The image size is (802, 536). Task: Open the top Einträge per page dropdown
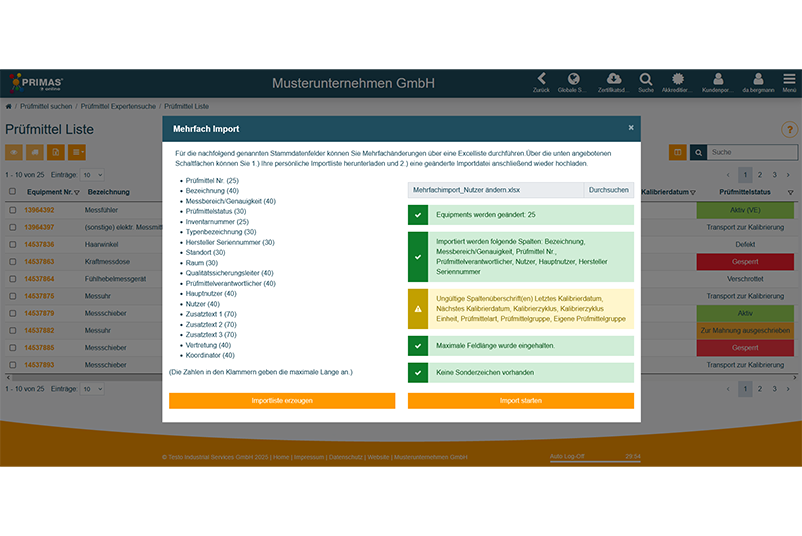click(x=92, y=175)
